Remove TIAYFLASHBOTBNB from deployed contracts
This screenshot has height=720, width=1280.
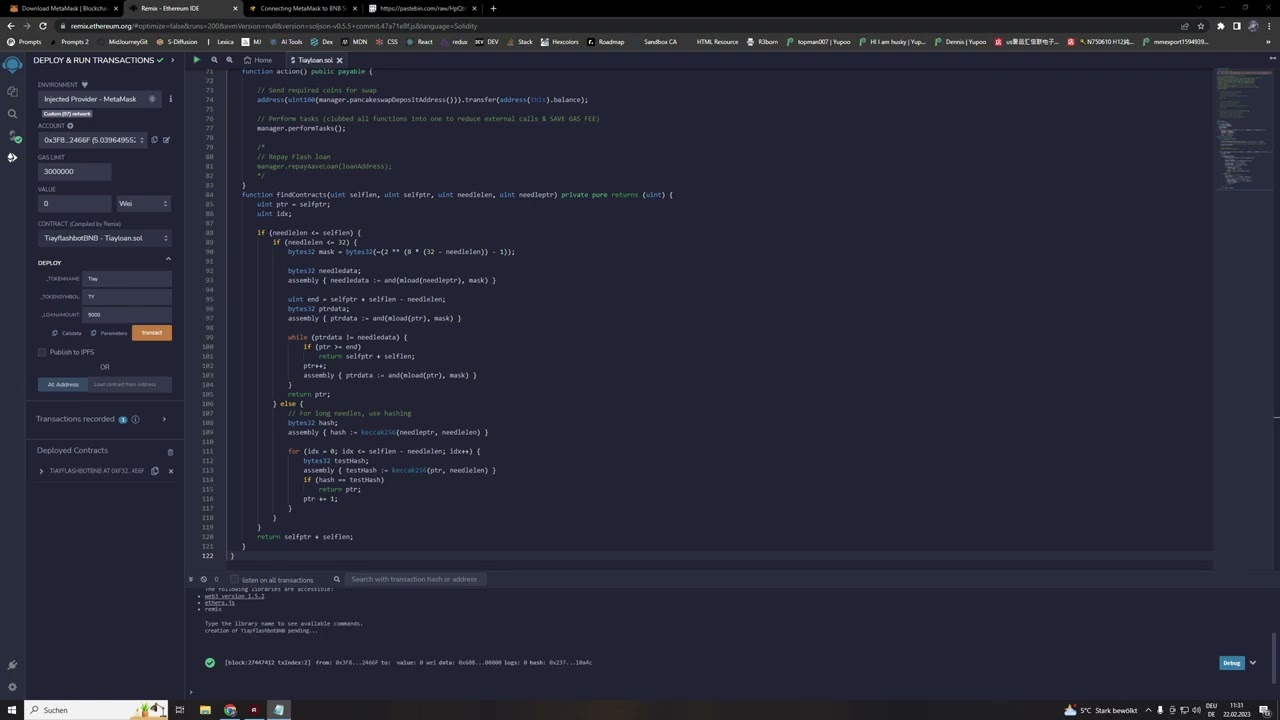click(171, 471)
